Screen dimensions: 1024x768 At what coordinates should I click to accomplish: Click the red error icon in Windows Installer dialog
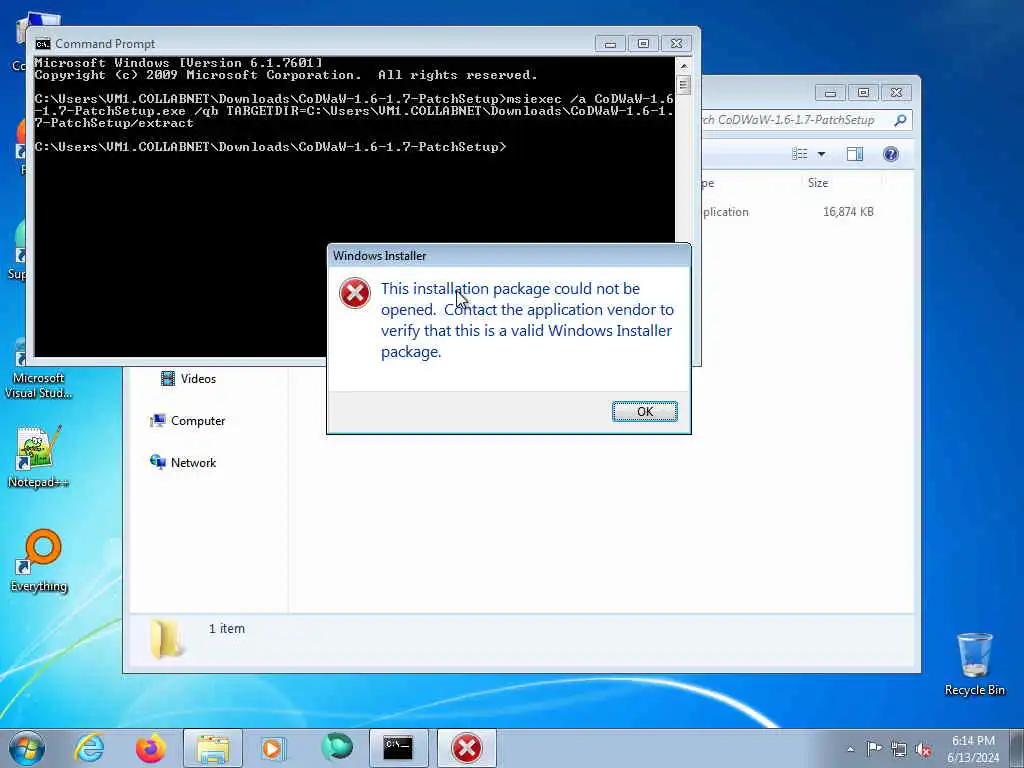[x=355, y=293]
